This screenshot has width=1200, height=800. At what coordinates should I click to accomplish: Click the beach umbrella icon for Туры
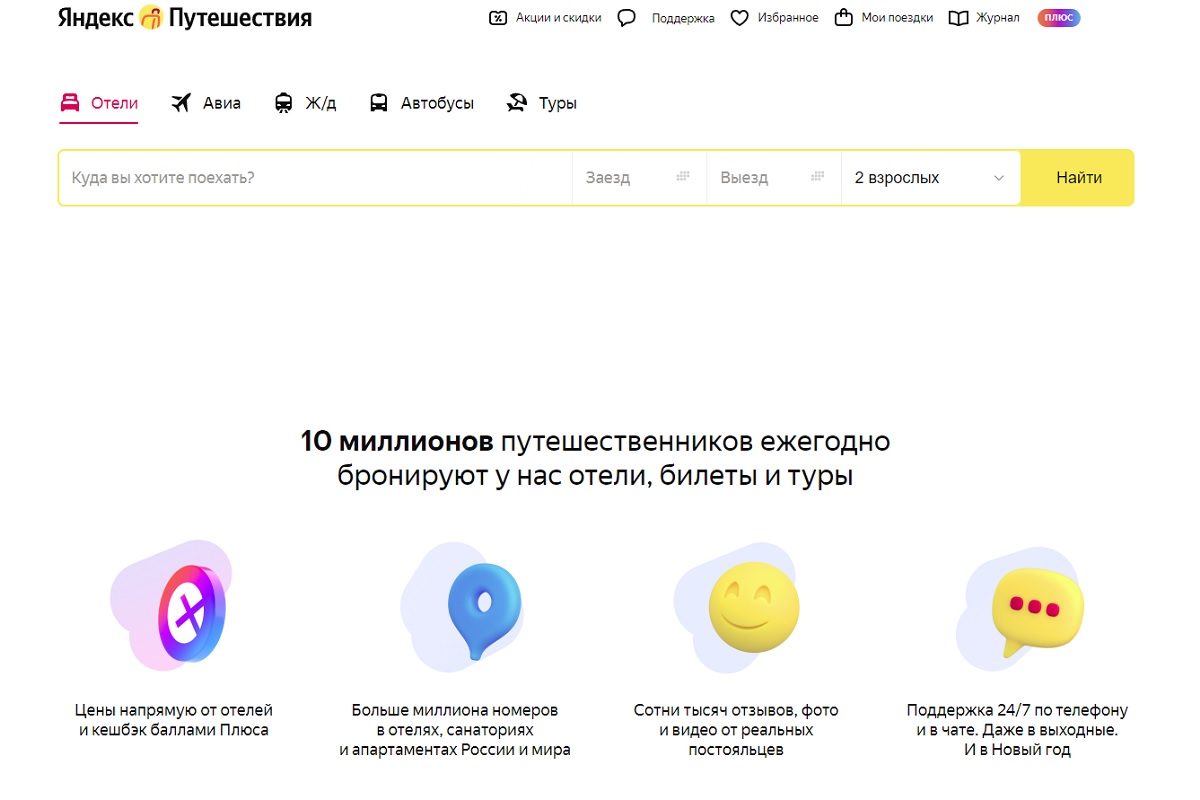click(x=517, y=103)
